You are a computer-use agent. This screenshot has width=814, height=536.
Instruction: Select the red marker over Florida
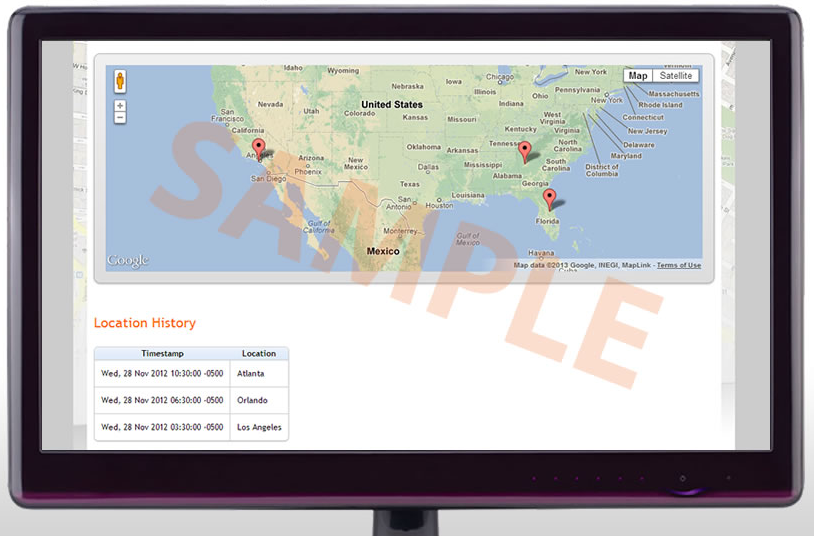pyautogui.click(x=549, y=199)
